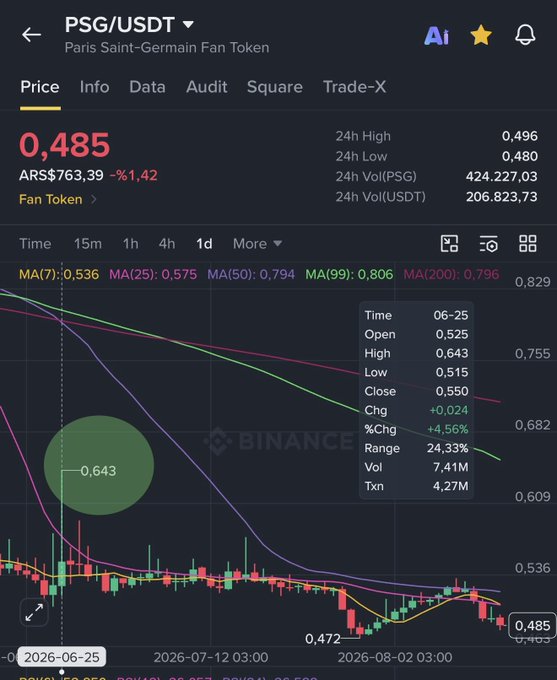Image resolution: width=557 pixels, height=680 pixels.
Task: Open the Audit tab
Action: (x=207, y=87)
